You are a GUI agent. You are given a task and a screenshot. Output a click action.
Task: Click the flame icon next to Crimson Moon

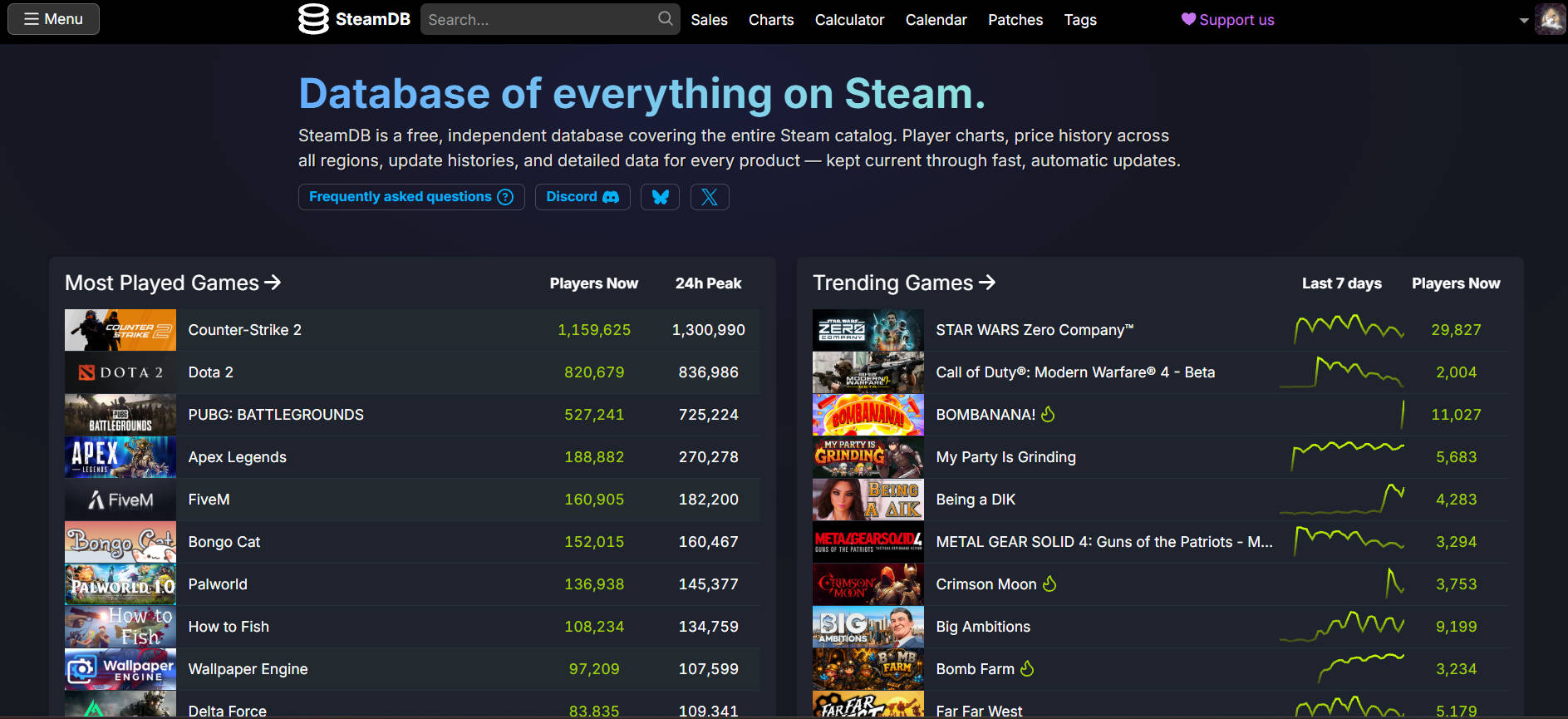tap(1049, 584)
